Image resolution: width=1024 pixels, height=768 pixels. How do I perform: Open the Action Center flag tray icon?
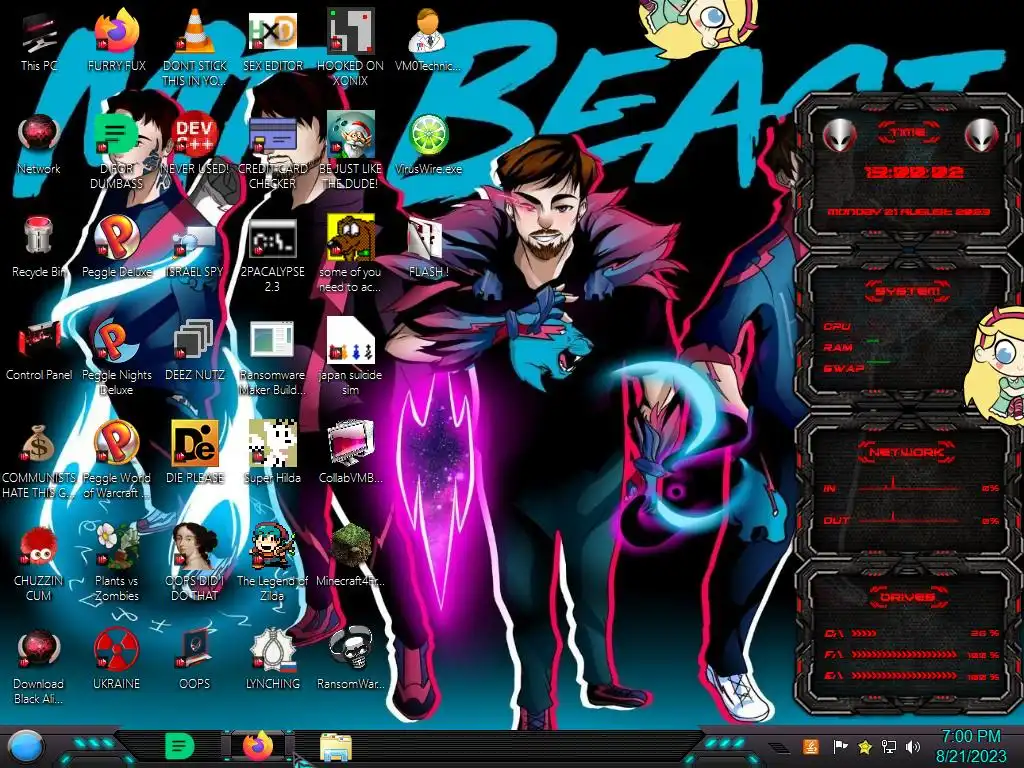(840, 746)
